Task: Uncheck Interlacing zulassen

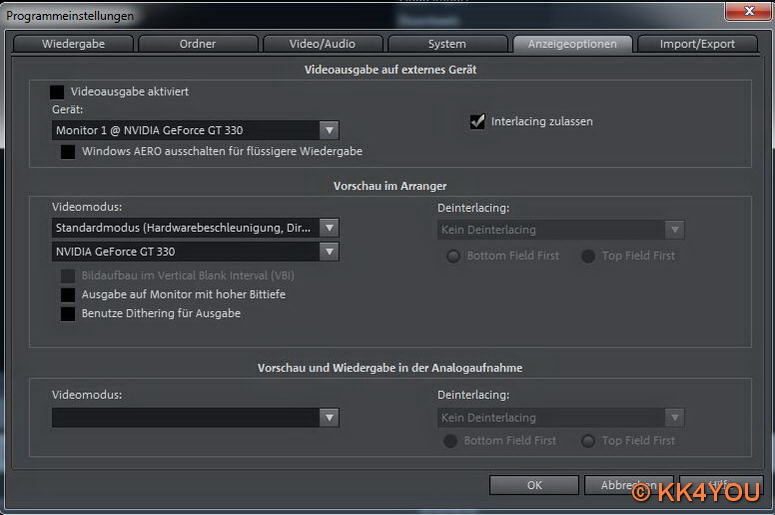Action: pyautogui.click(x=478, y=122)
